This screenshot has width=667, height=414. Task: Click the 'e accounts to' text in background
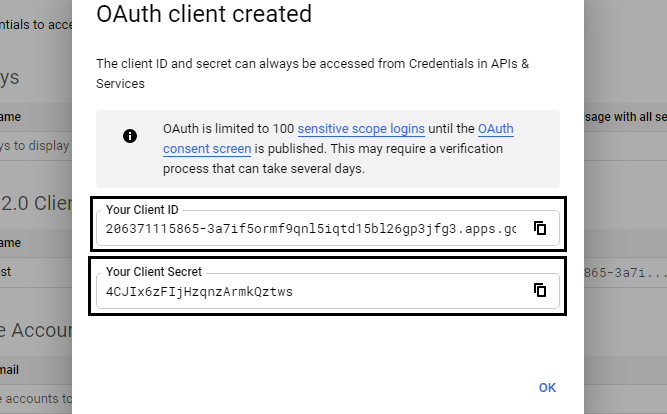(36, 399)
